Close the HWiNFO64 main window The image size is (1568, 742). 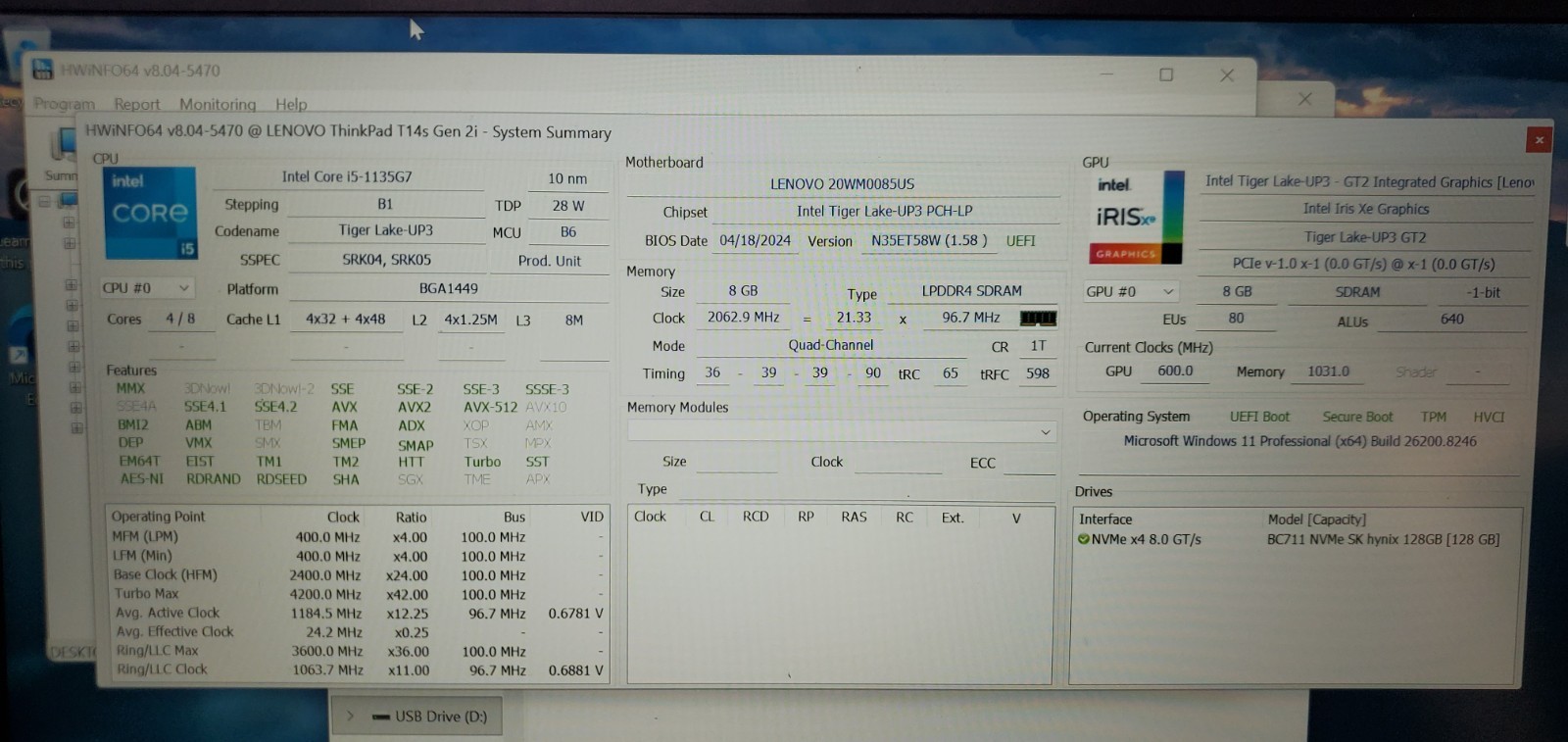pyautogui.click(x=1227, y=75)
